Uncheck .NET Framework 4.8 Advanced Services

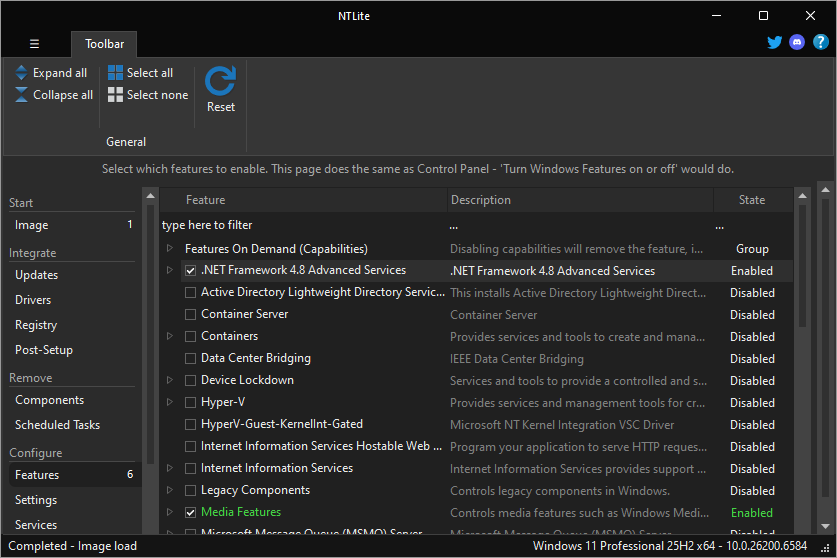191,271
